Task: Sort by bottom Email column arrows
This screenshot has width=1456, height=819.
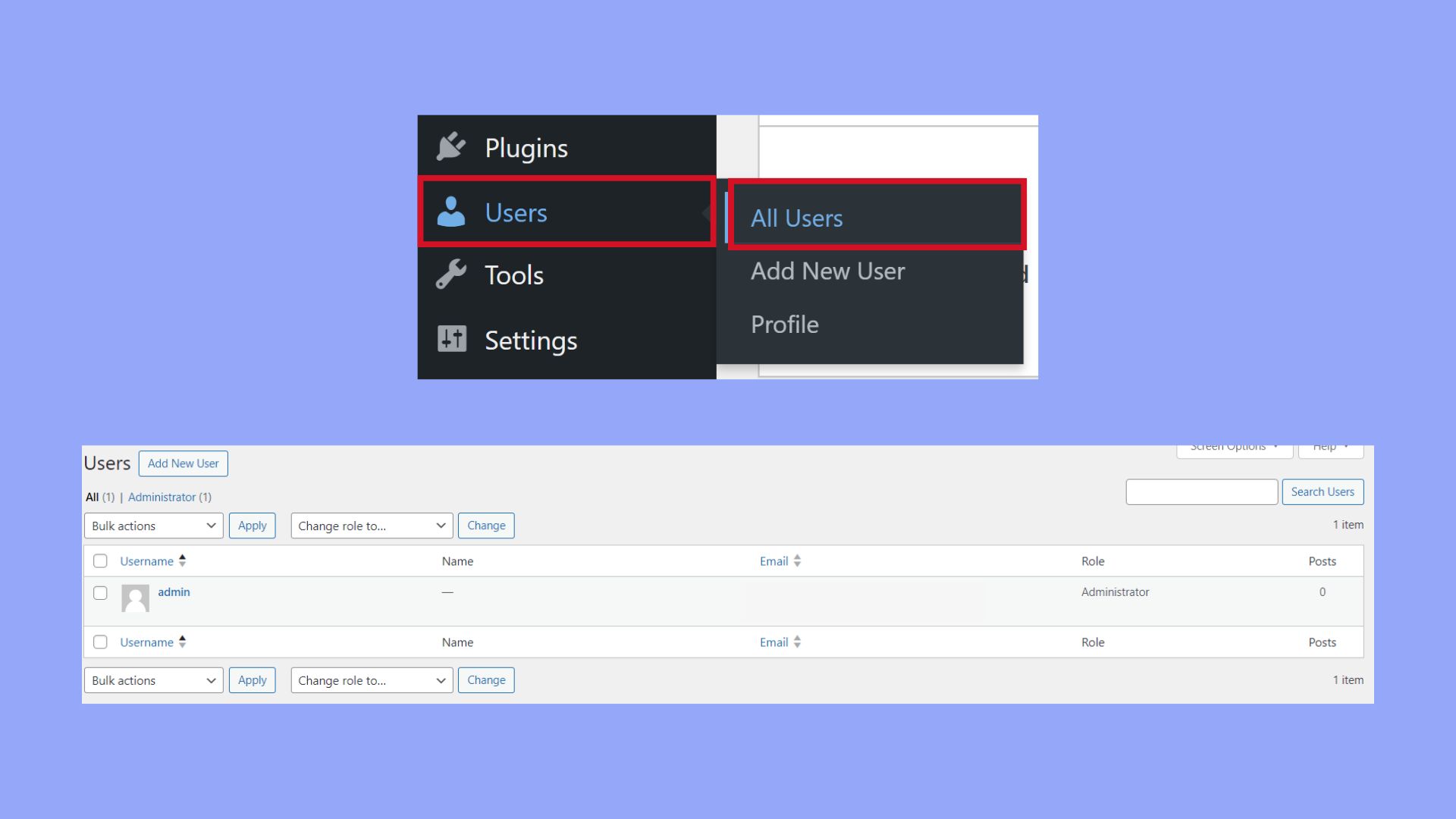Action: 797,642
